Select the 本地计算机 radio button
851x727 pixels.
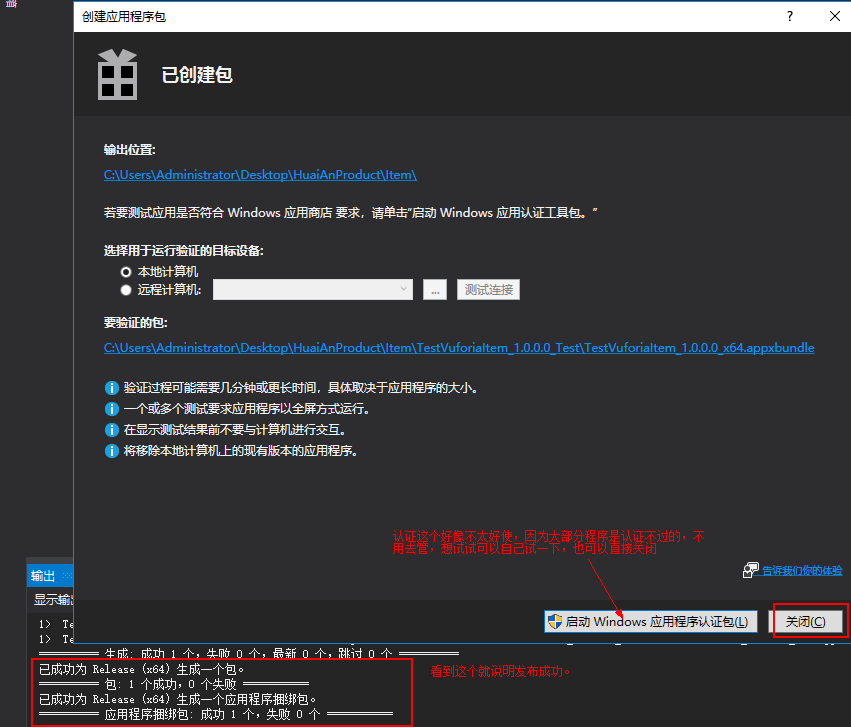pyautogui.click(x=126, y=272)
